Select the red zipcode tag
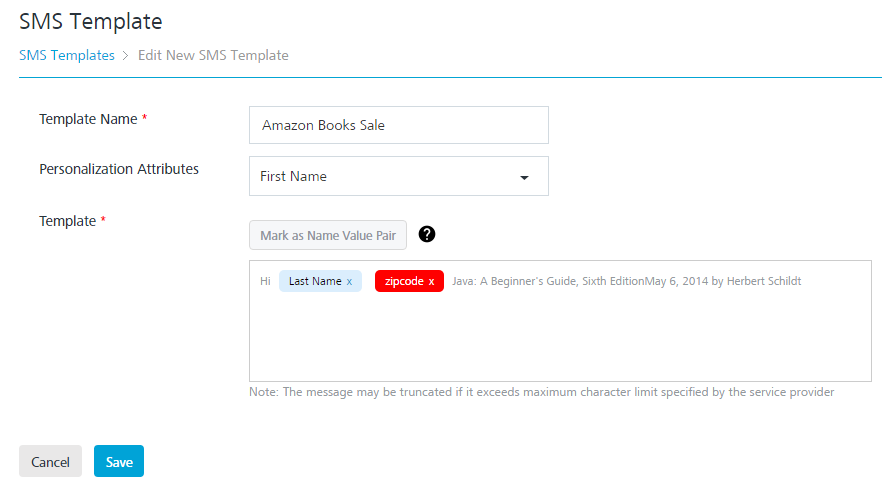This screenshot has height=484, width=882. coord(404,282)
